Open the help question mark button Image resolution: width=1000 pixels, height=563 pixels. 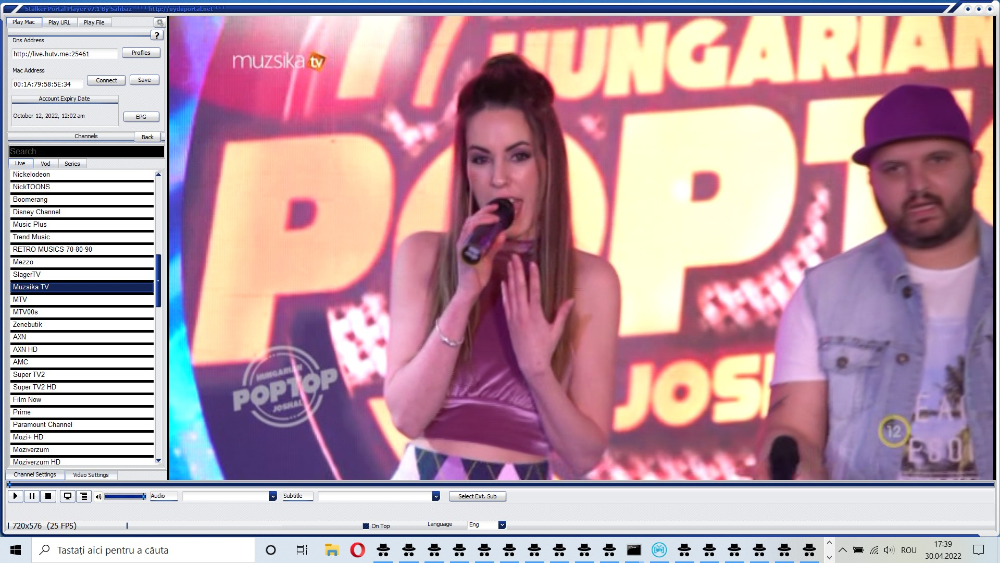point(157,36)
